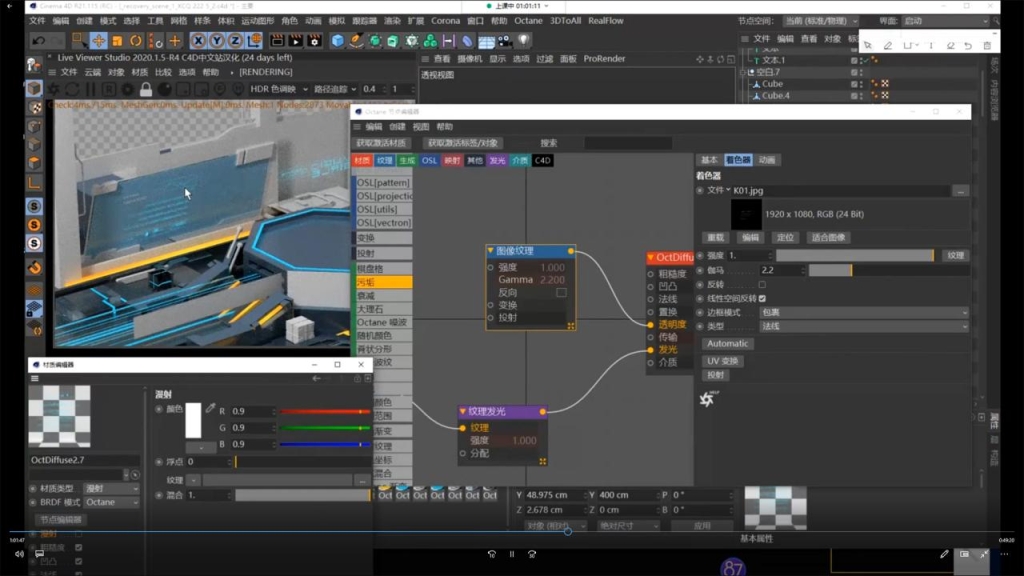Select the Scale tool in the toolbar
Screen dimensions: 1024x576
[117, 41]
